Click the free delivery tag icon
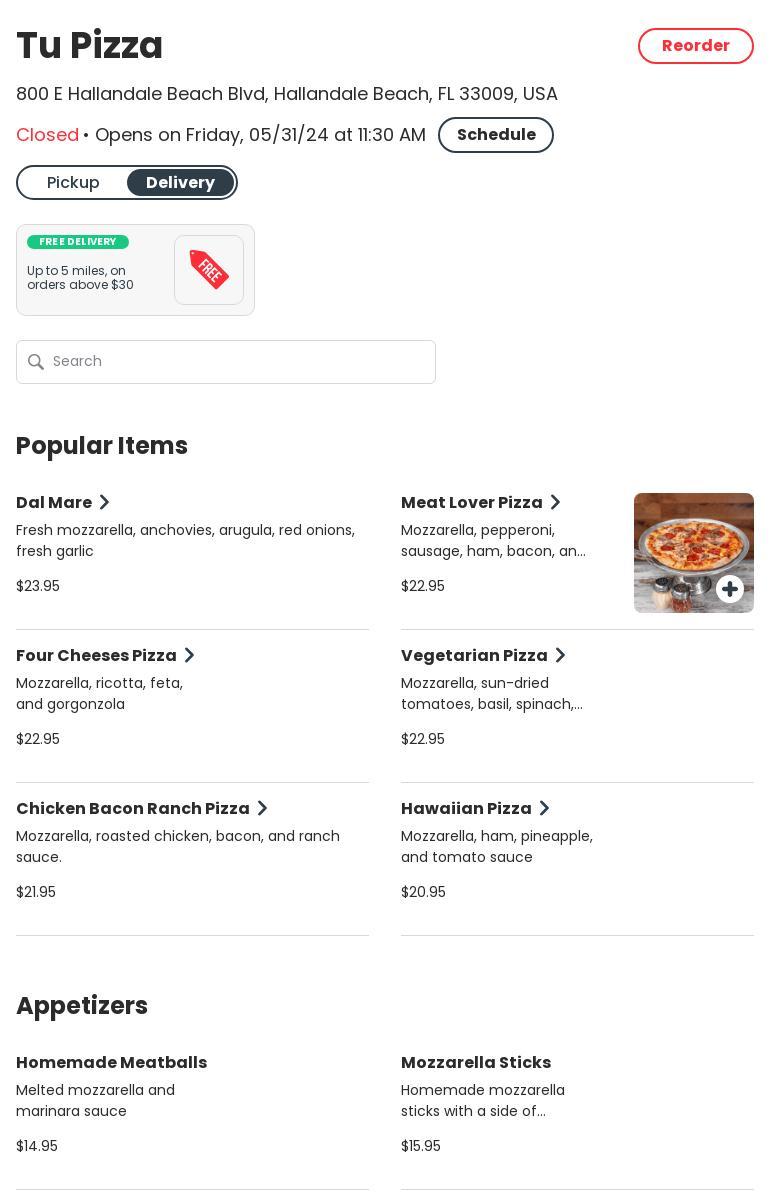 point(209,270)
